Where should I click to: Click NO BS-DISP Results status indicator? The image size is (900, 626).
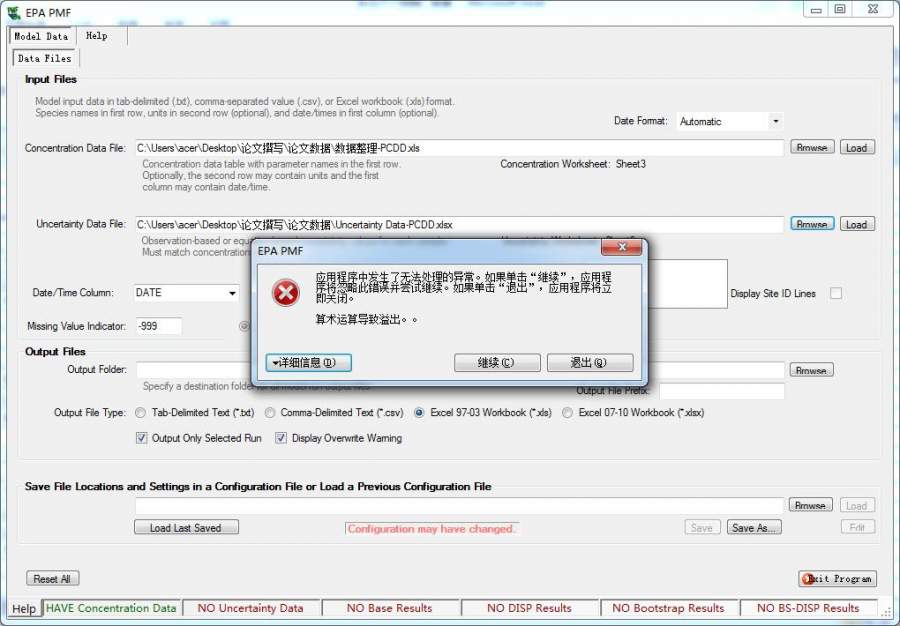coord(808,608)
